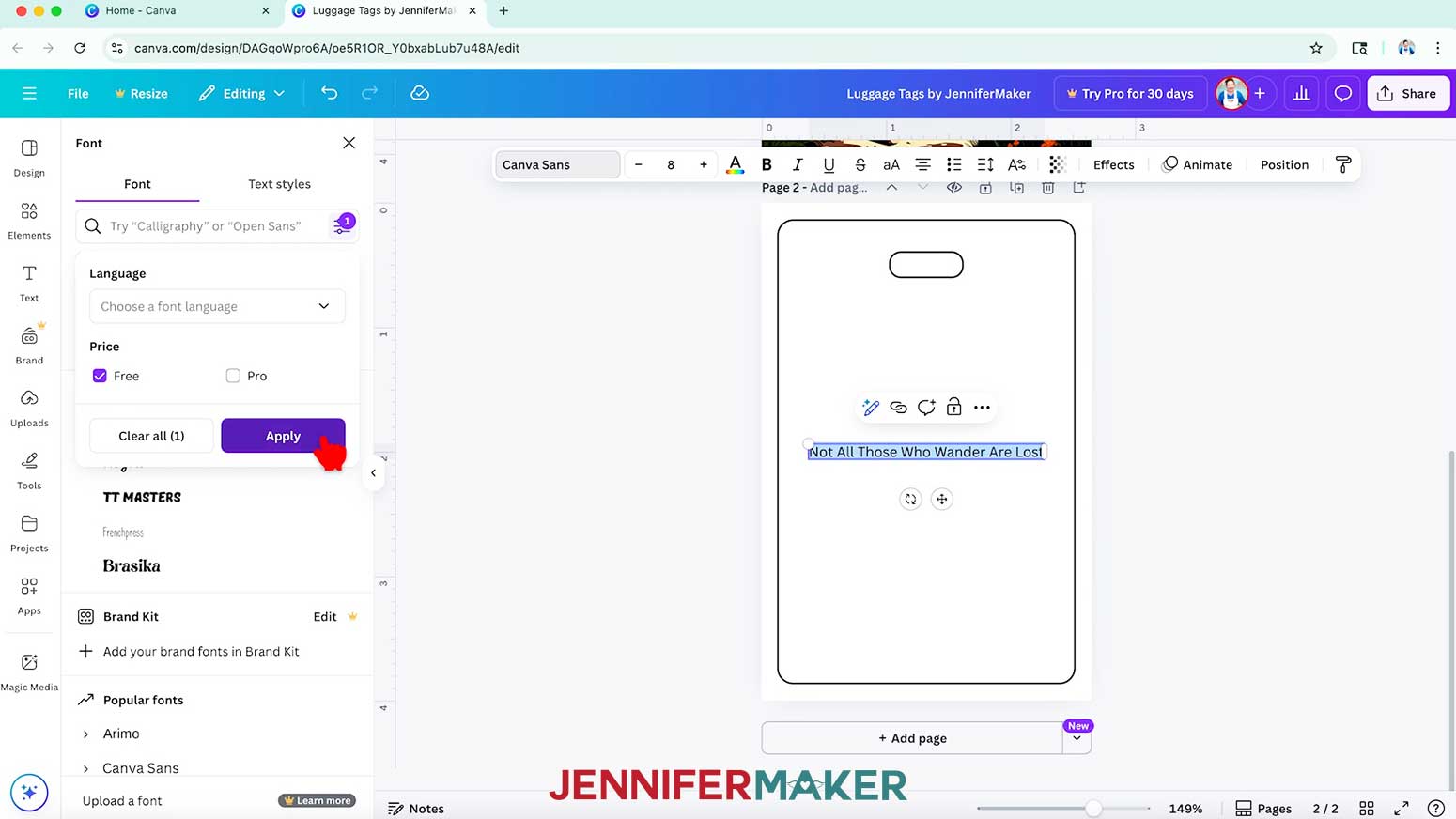
Task: Duplicate Page 2
Action: [1016, 188]
